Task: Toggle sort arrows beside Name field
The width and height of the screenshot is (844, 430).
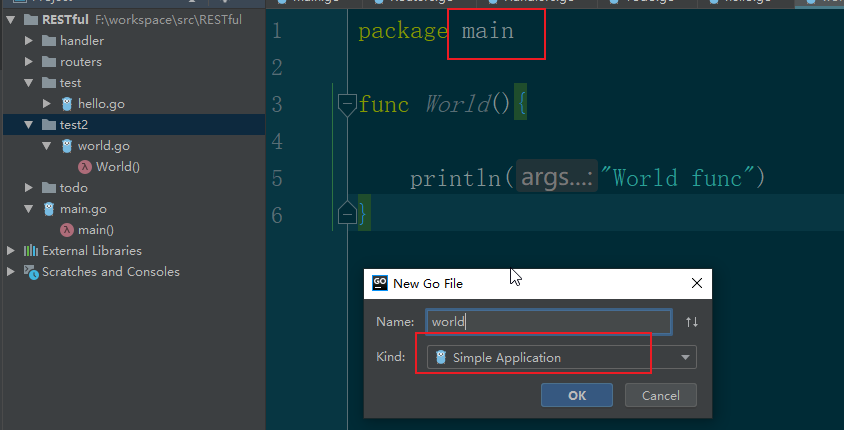Action: [x=692, y=322]
